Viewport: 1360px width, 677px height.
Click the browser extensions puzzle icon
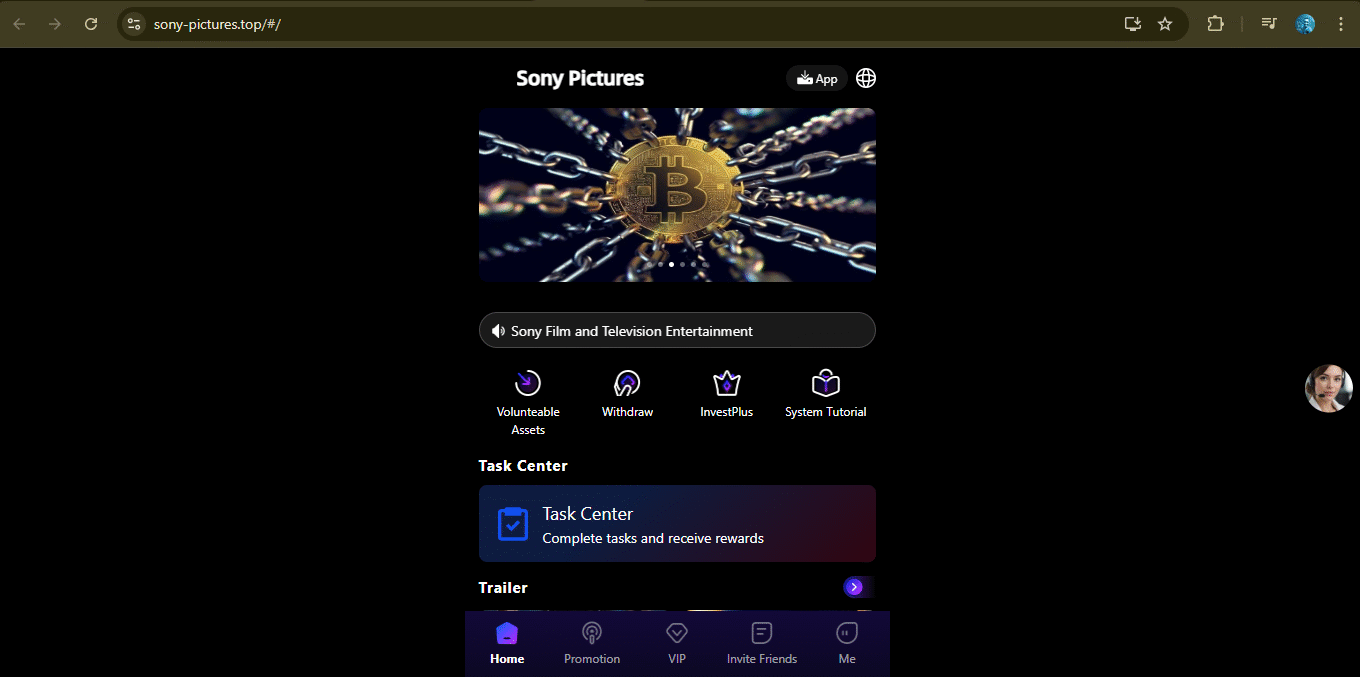1215,24
